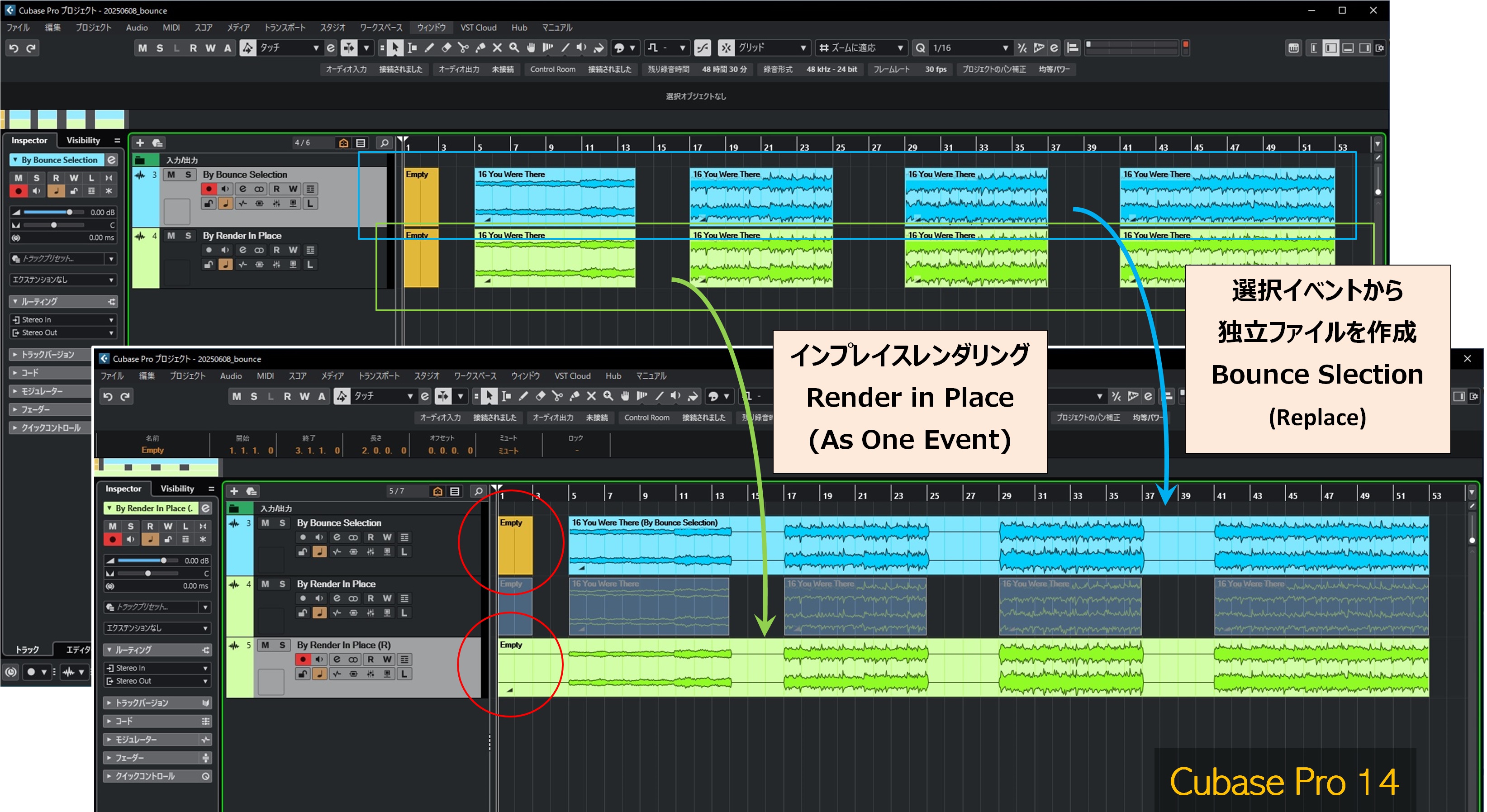Open the 'e' editor on front track 5 controls
This screenshot has width=1487, height=812.
[337, 659]
